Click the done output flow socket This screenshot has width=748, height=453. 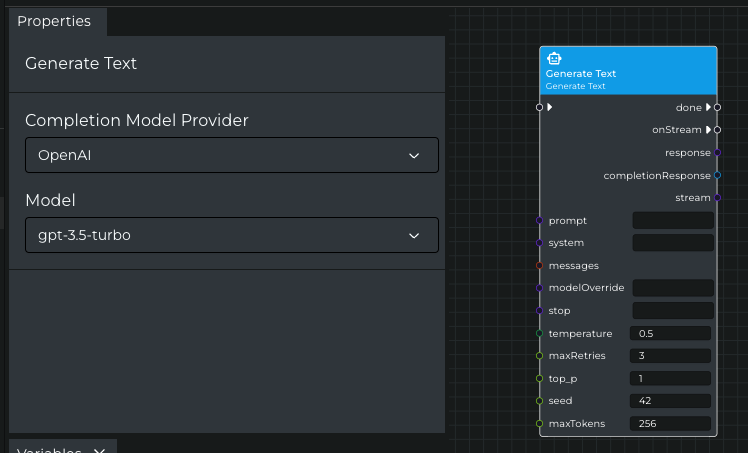click(x=717, y=107)
